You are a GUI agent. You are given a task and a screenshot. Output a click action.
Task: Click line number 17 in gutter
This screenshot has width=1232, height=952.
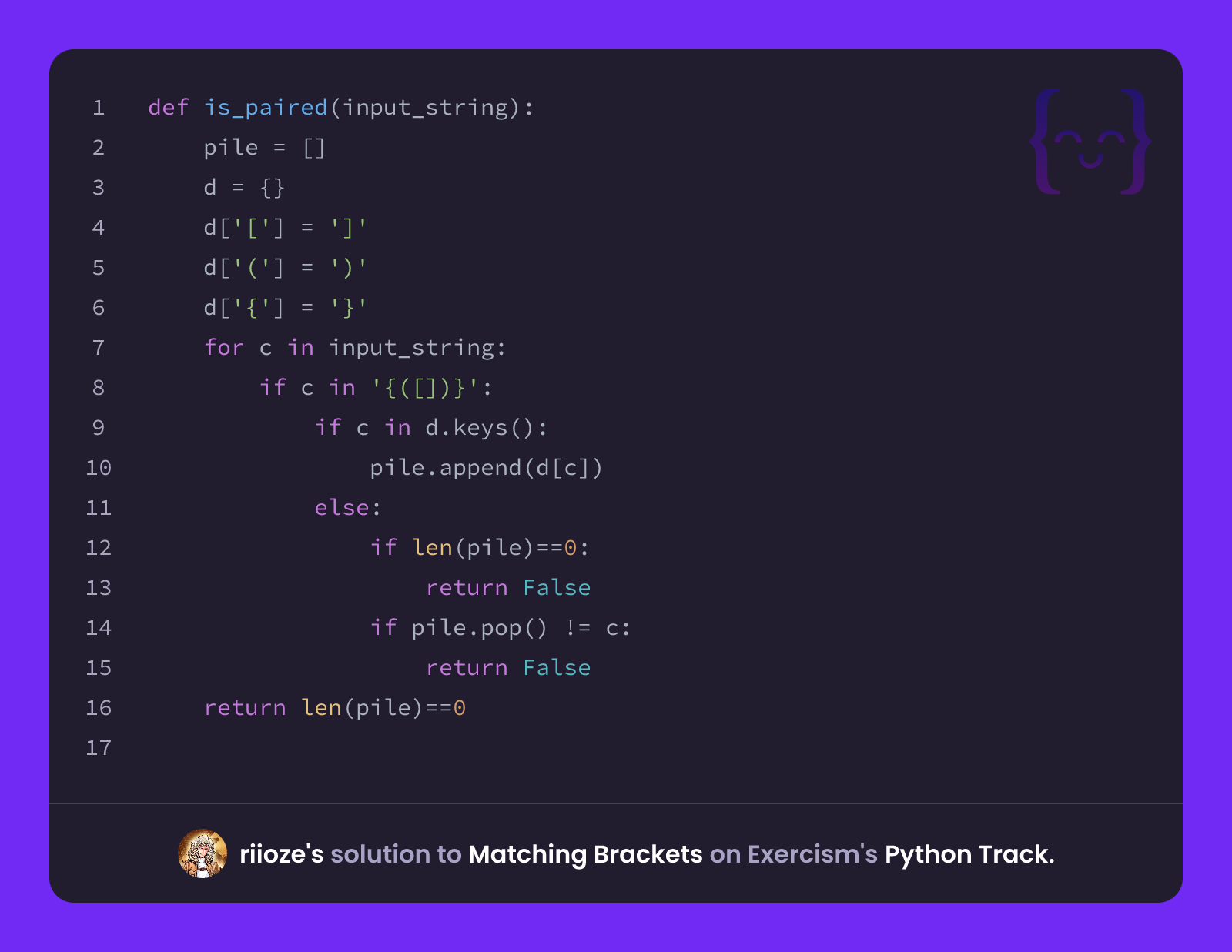(x=99, y=748)
